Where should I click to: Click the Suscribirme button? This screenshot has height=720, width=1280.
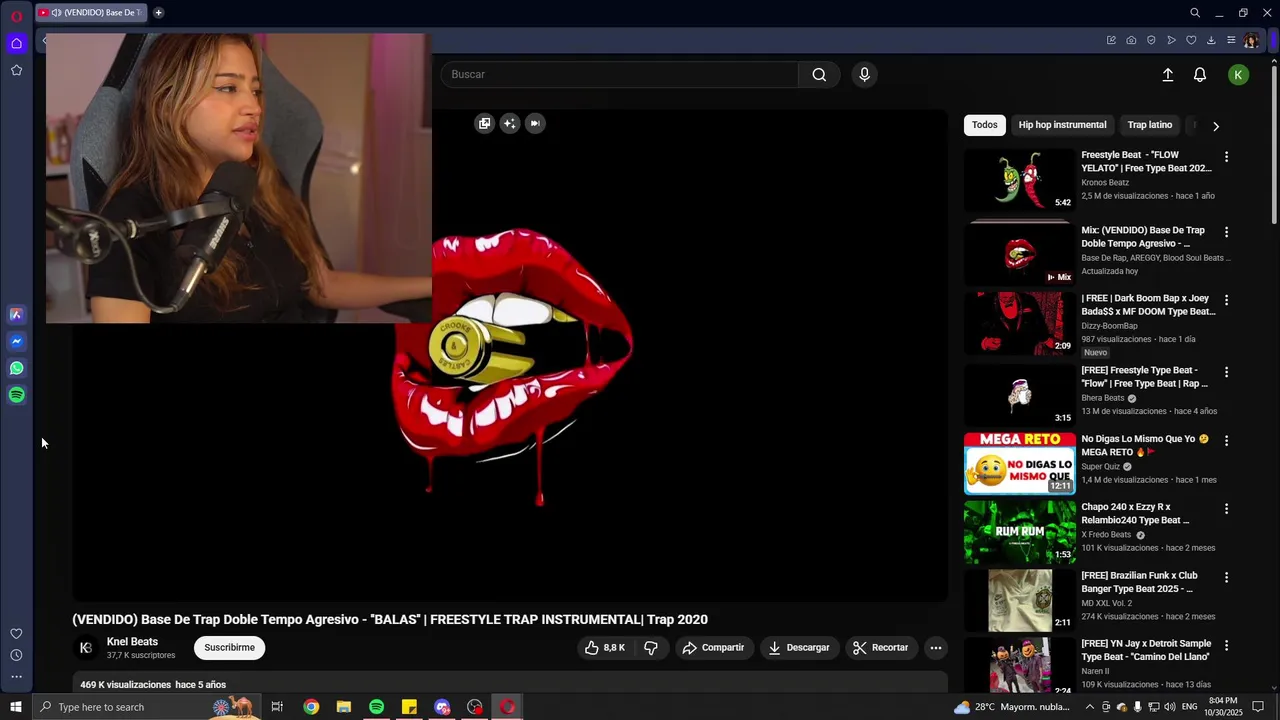click(x=229, y=648)
